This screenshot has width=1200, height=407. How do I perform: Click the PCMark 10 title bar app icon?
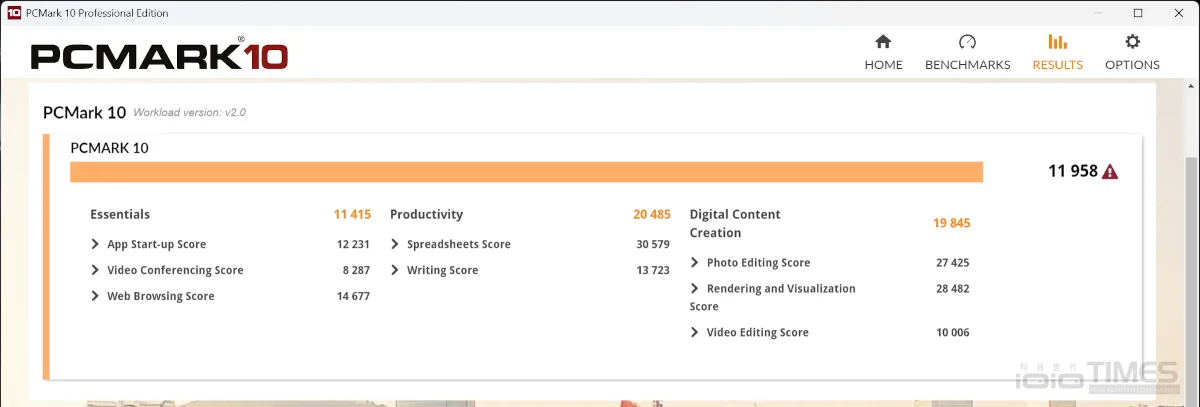click(14, 13)
